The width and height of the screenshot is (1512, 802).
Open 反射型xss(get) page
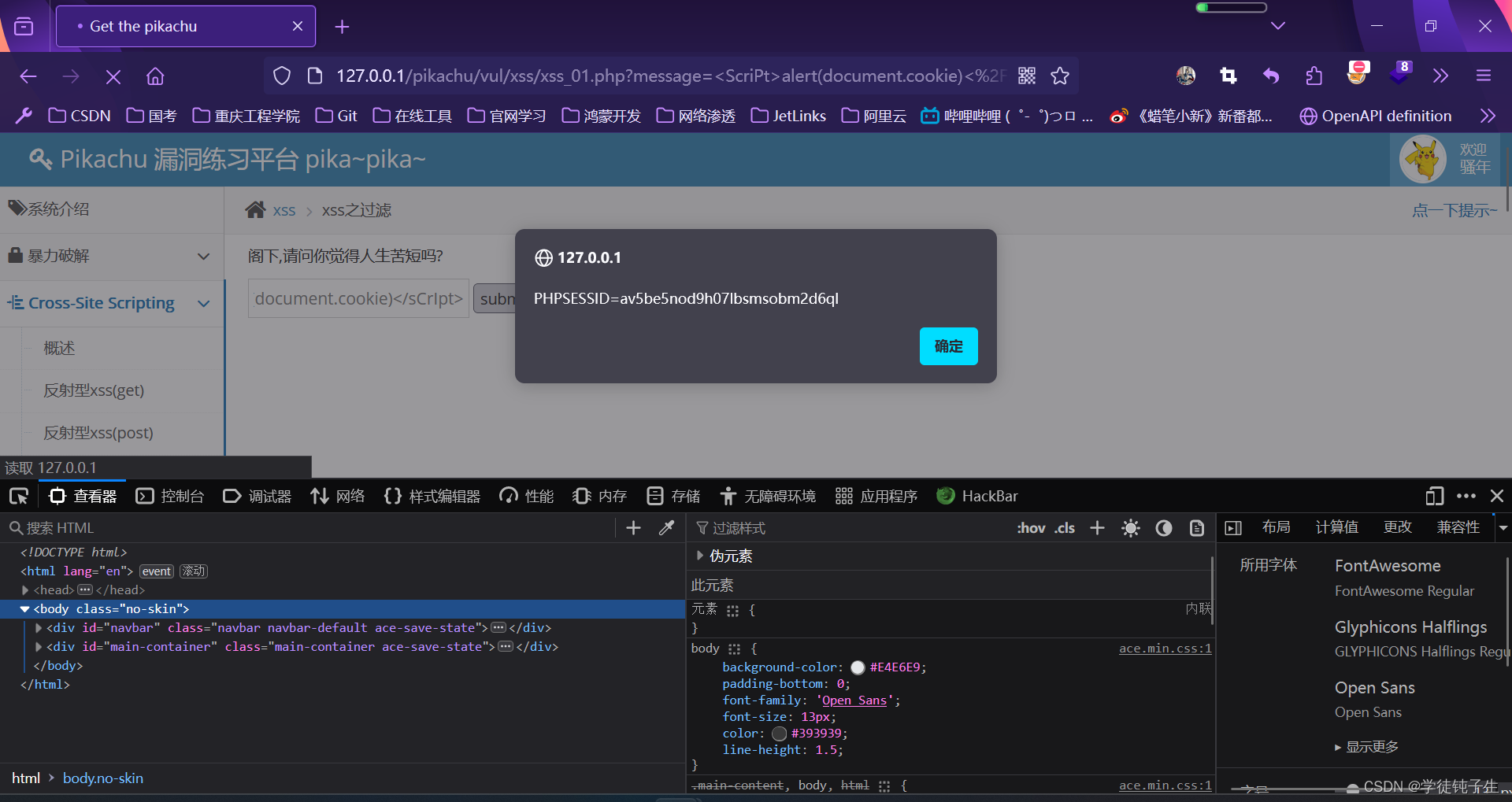[94, 390]
